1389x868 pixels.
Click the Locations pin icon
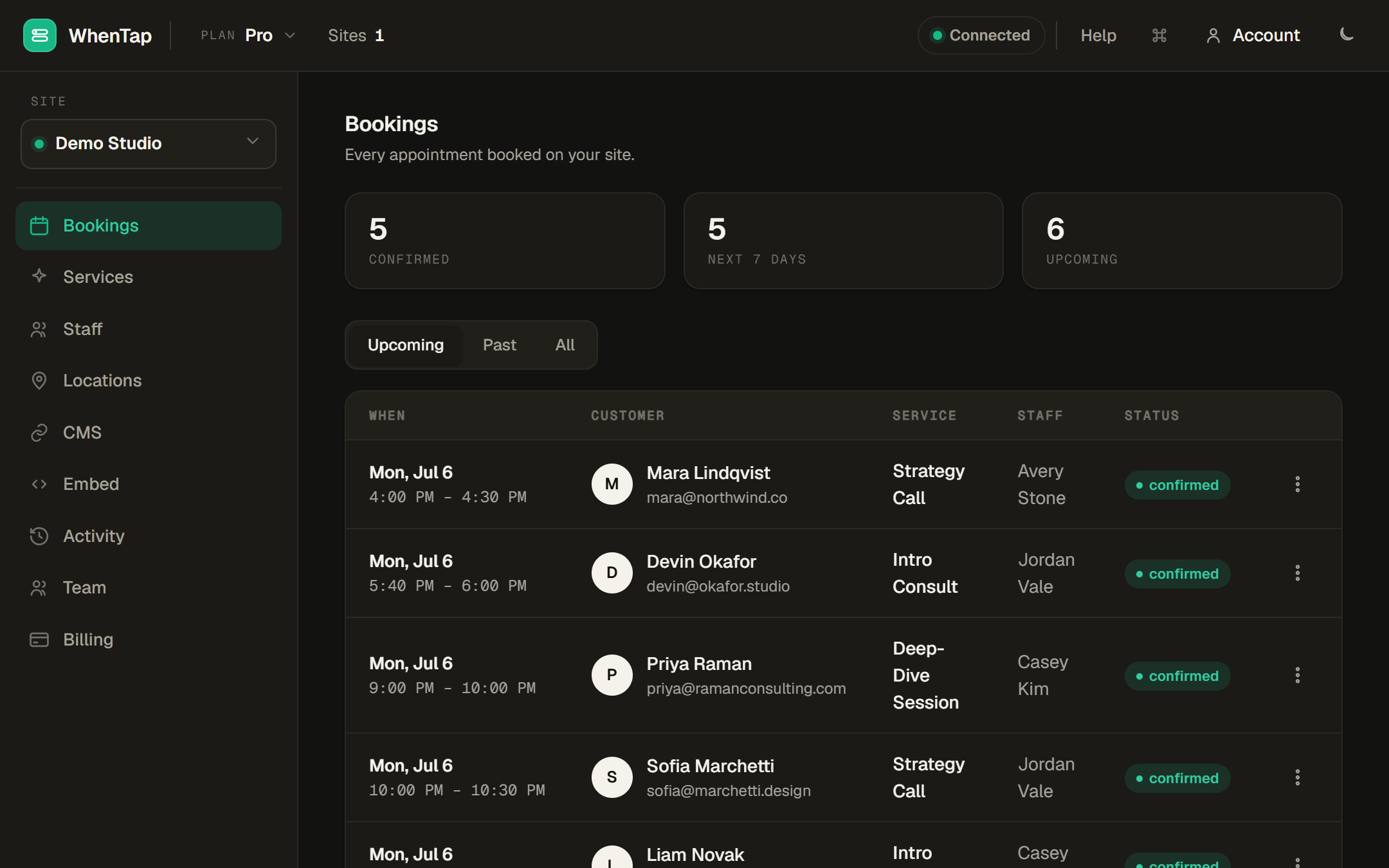coord(39,381)
